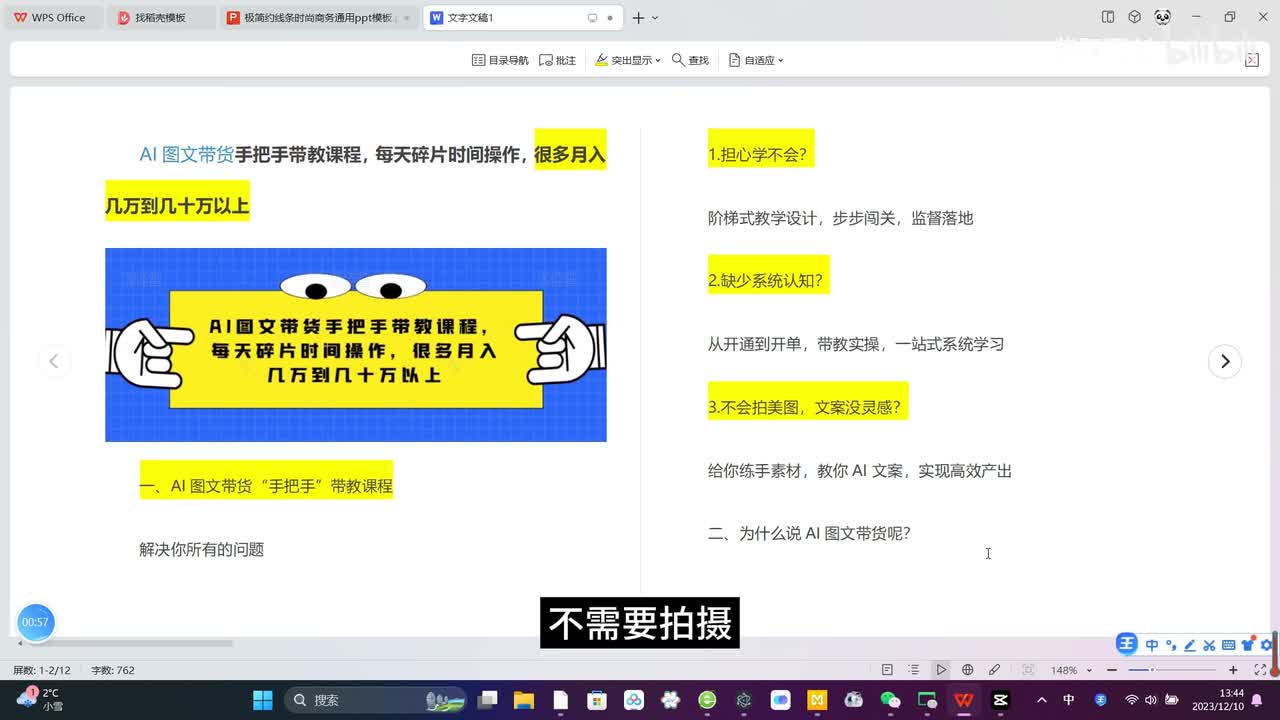Viewport: 1280px width, 720px height.
Task: Click the pen writing mode icon
Action: [994, 670]
